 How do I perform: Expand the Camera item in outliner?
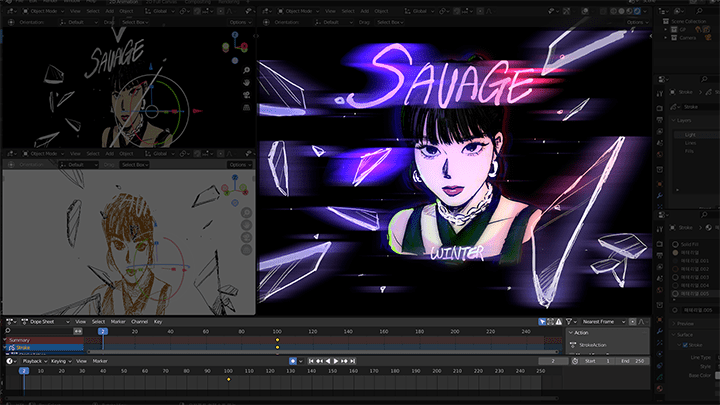[665, 38]
